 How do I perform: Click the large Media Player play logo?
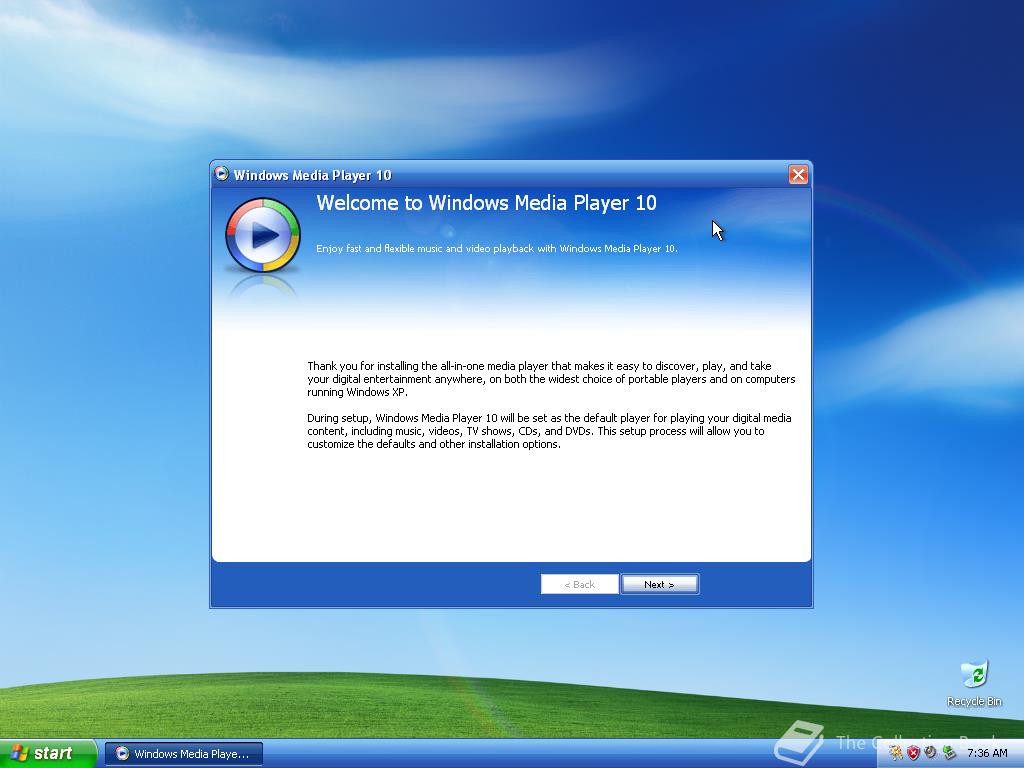[263, 235]
